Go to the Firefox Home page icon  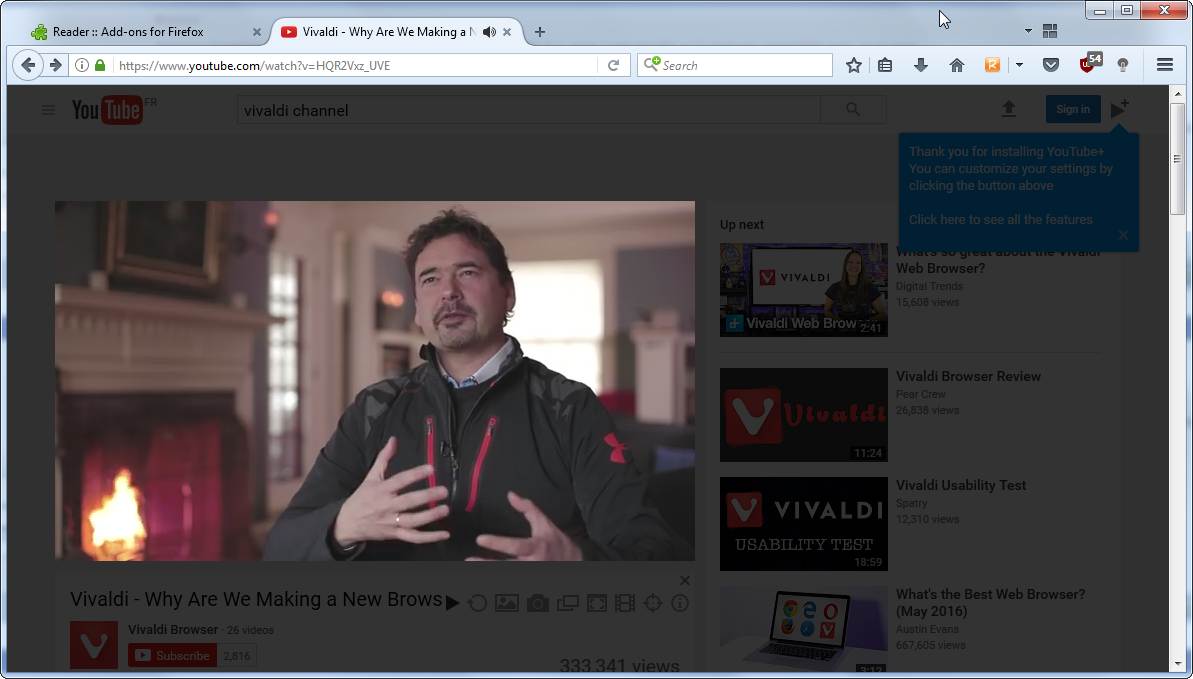click(x=957, y=65)
